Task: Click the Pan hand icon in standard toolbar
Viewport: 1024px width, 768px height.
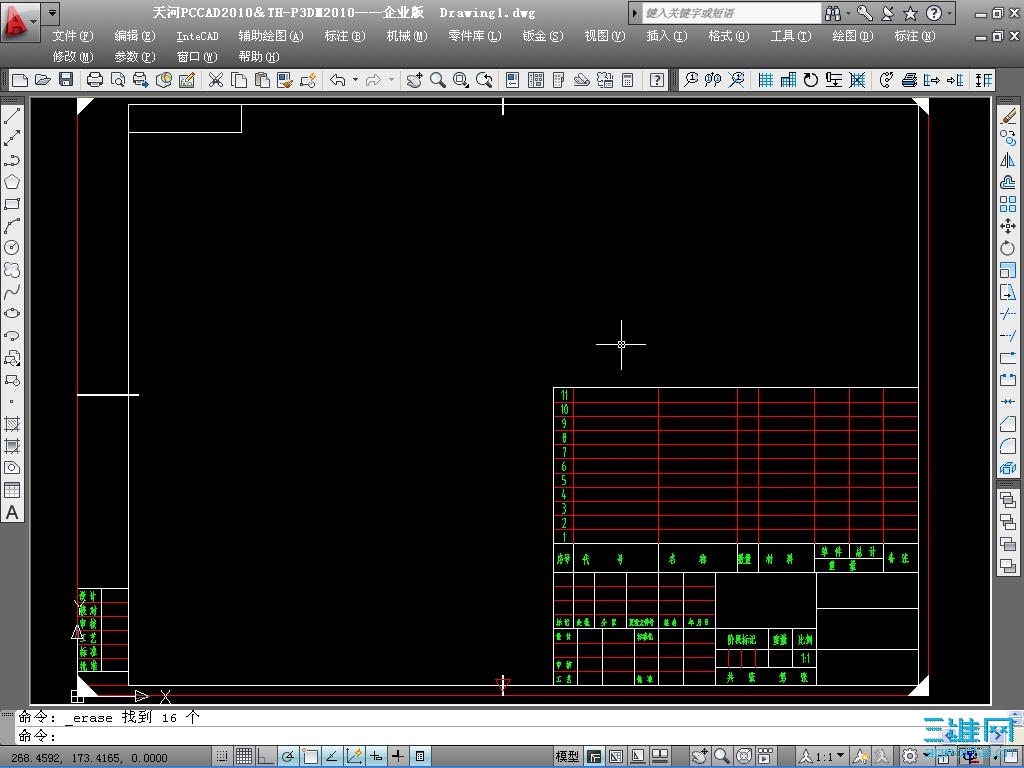Action: (x=414, y=80)
